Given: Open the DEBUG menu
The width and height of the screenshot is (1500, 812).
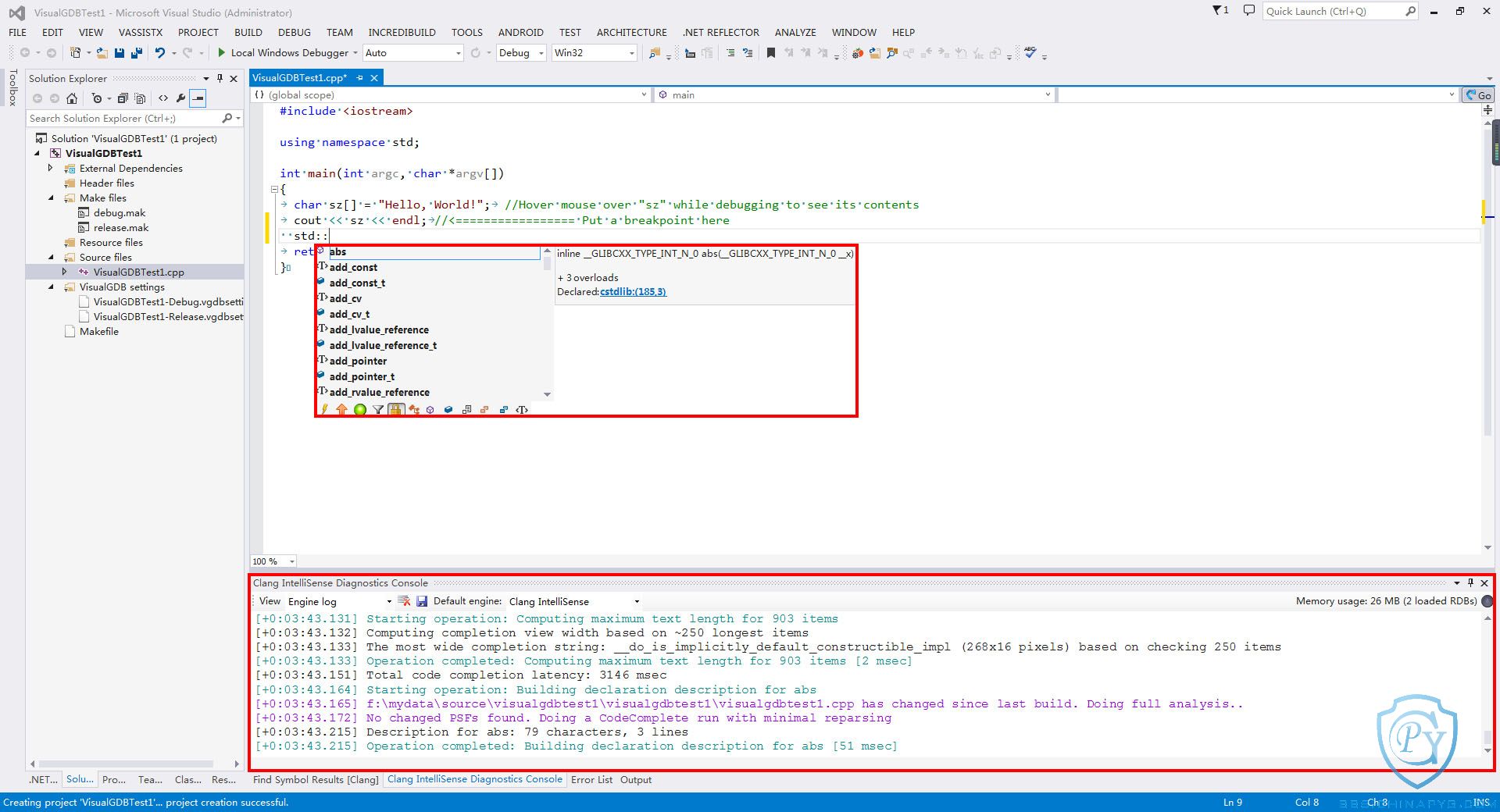Looking at the screenshot, I should (294, 32).
